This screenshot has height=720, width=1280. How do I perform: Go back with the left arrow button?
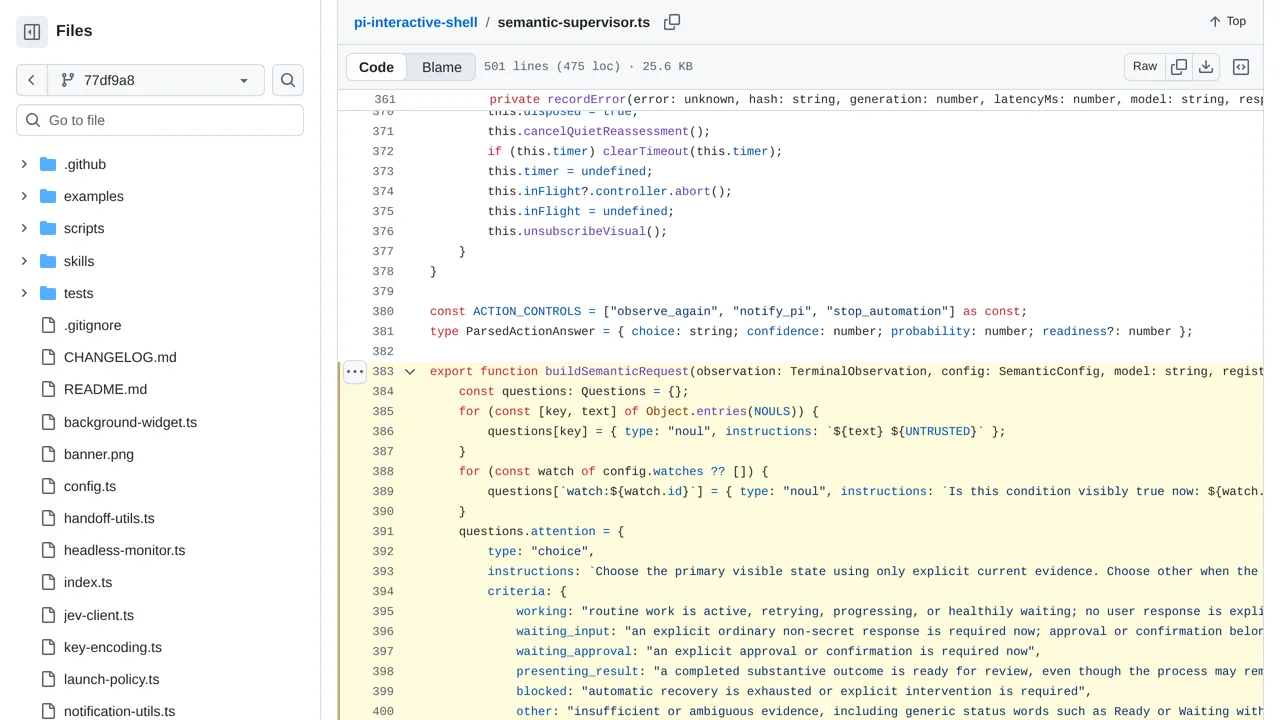(31, 80)
